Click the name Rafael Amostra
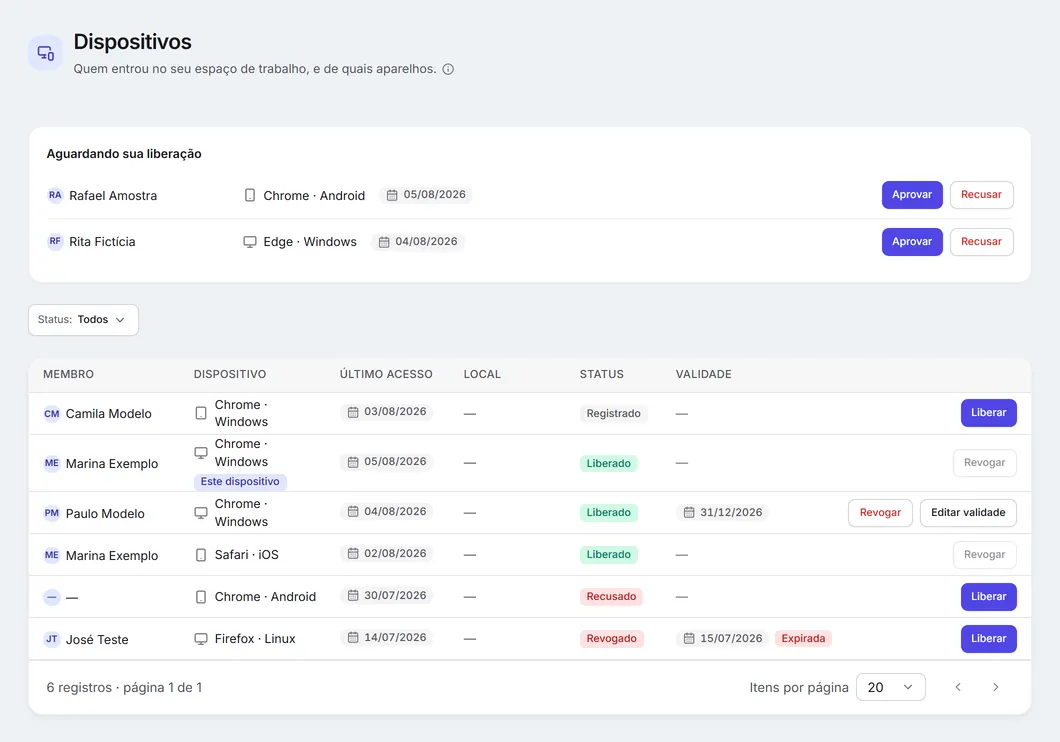1060x742 pixels. pyautogui.click(x=113, y=196)
